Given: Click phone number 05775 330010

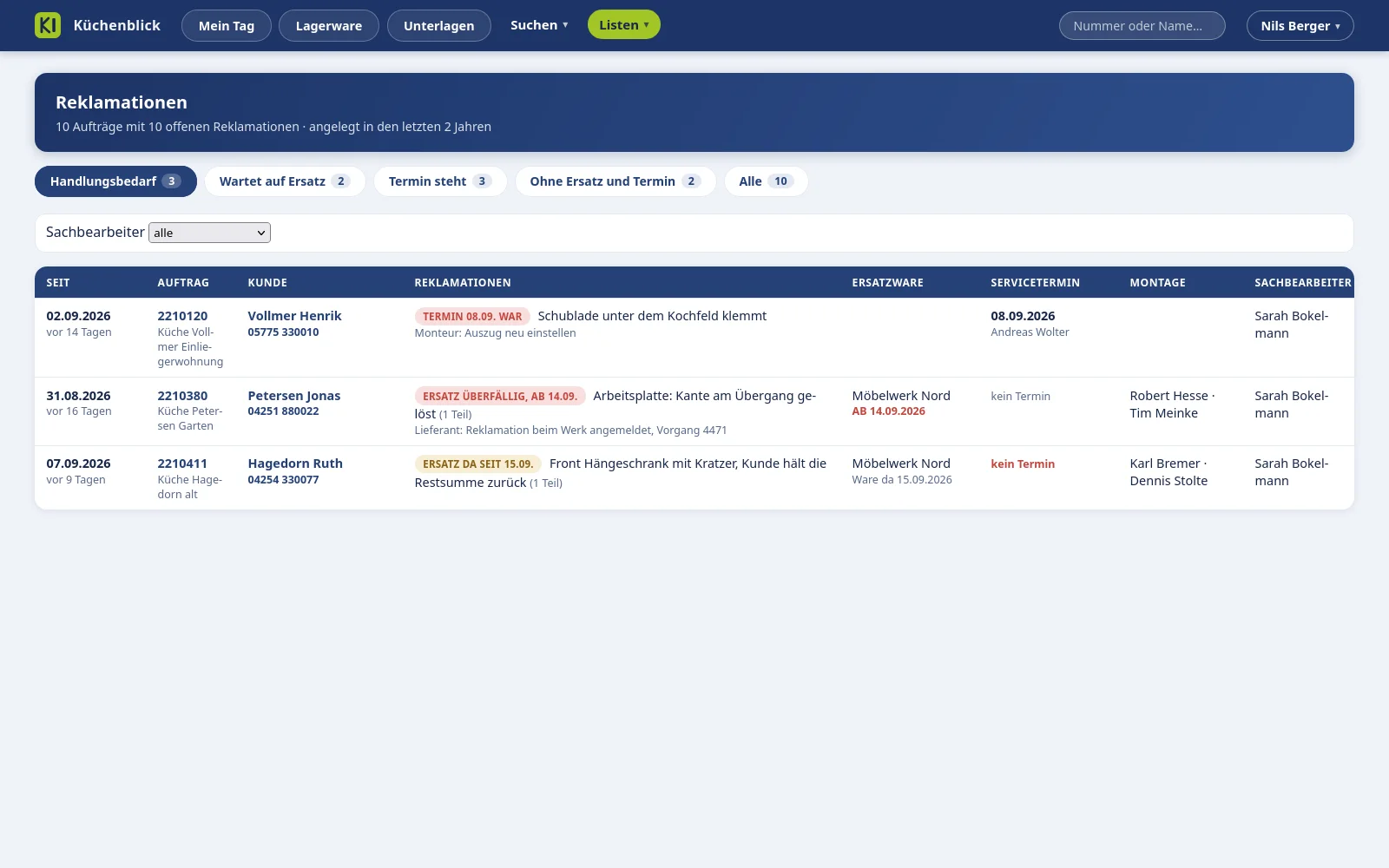Looking at the screenshot, I should (x=283, y=332).
